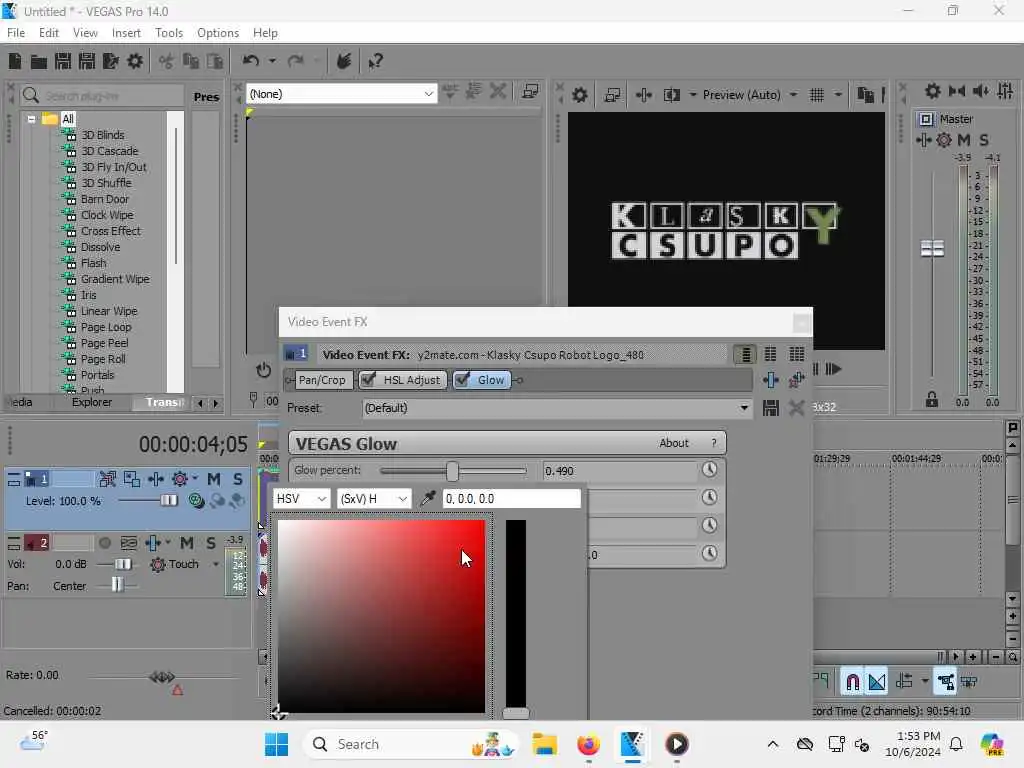Click the New project icon
The width and height of the screenshot is (1024, 768).
pyautogui.click(x=14, y=61)
